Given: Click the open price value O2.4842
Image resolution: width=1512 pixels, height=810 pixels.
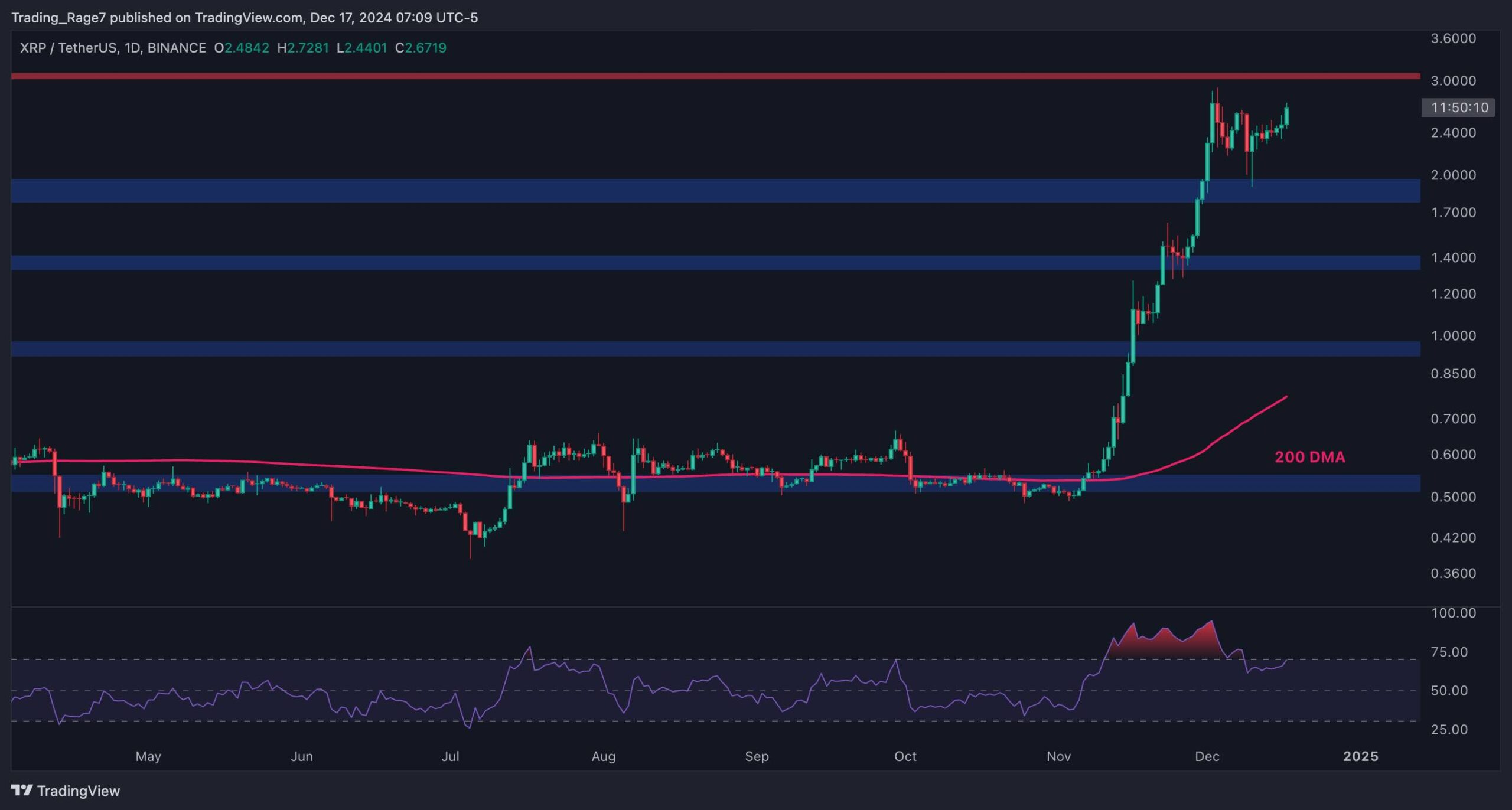Looking at the screenshot, I should pyautogui.click(x=242, y=48).
